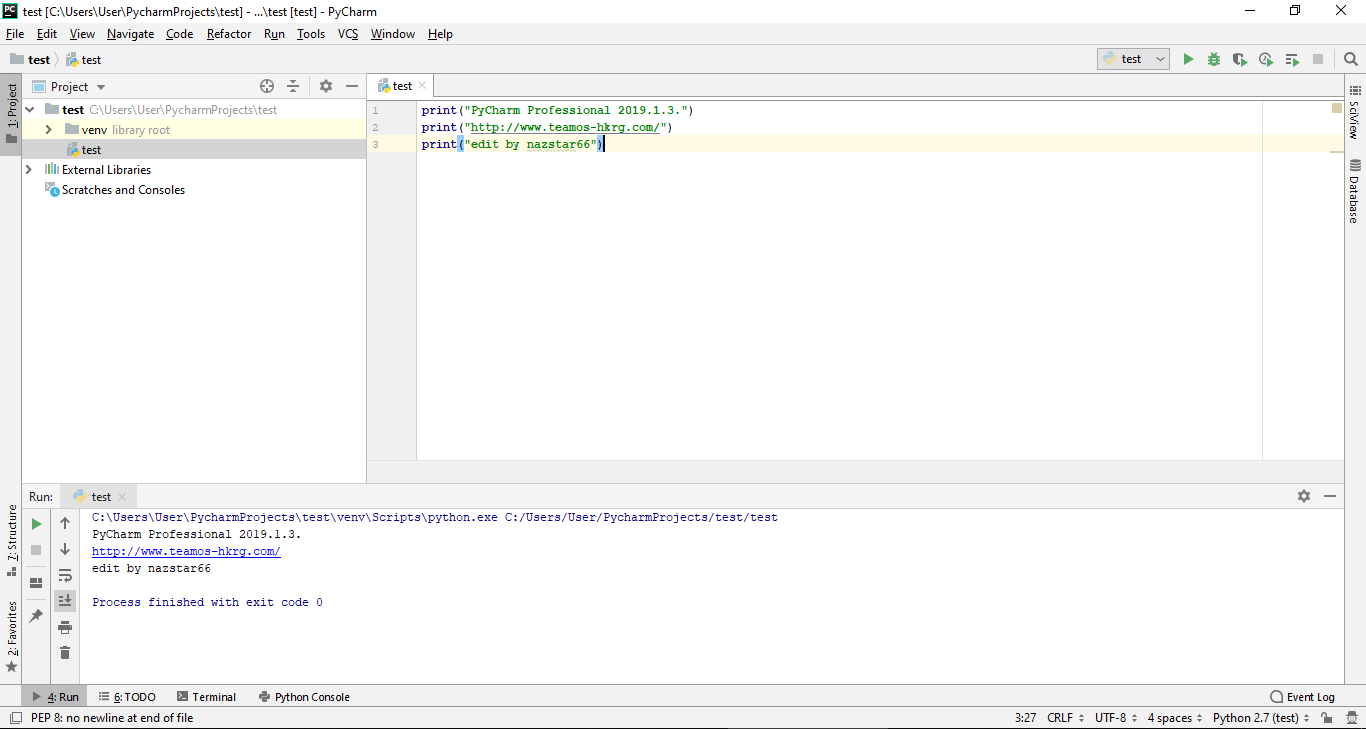Open the Code menu

point(180,34)
